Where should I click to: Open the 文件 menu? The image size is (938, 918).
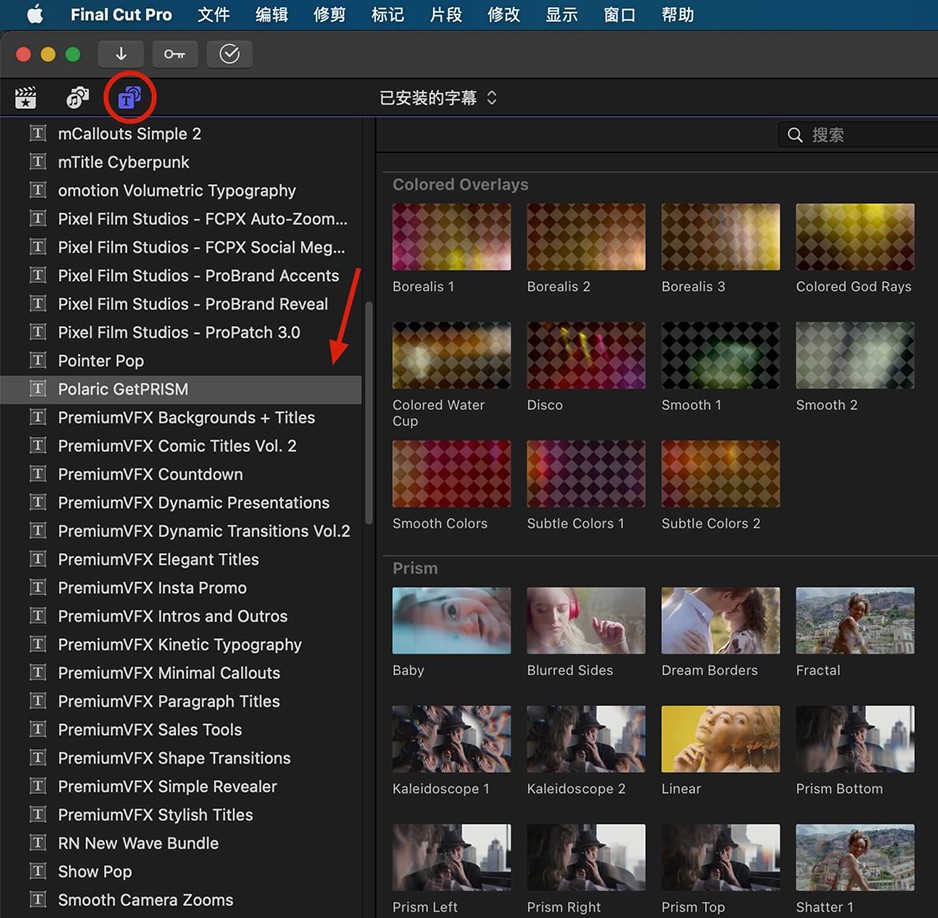pos(213,15)
